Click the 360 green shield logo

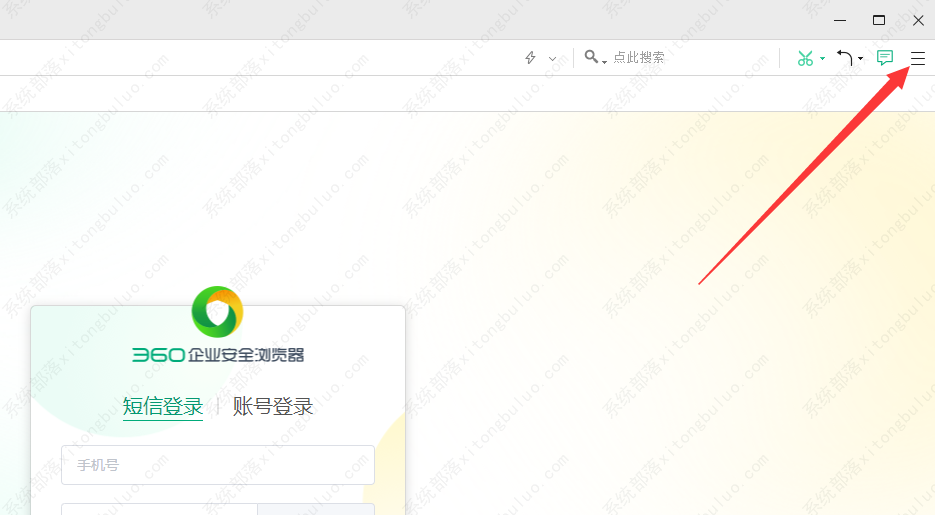point(217,312)
